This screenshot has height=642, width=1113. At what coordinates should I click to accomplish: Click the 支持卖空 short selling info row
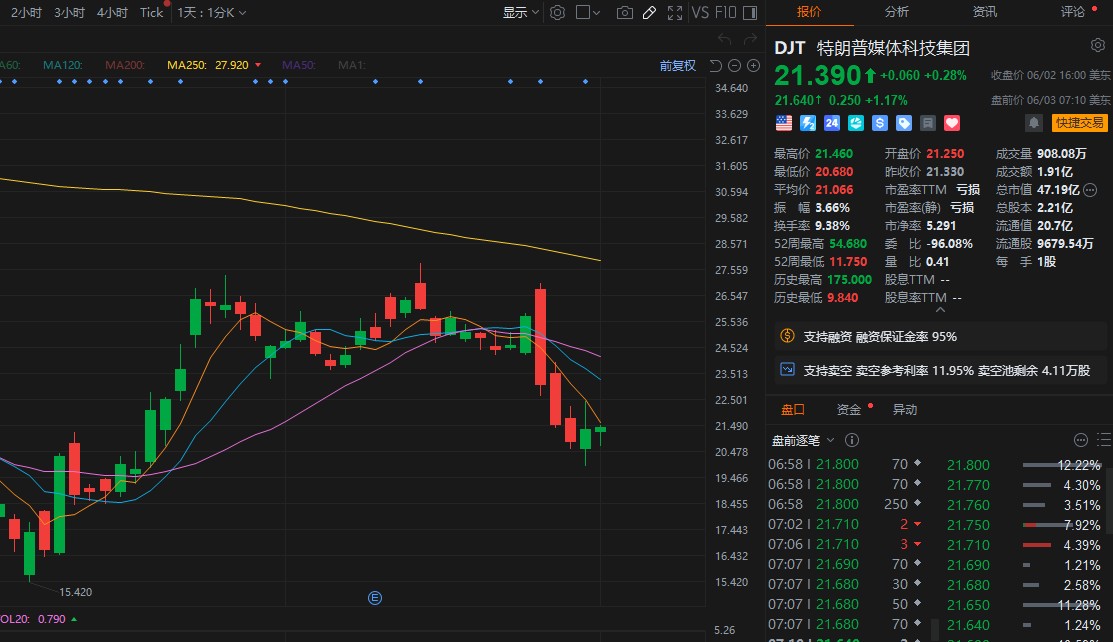click(x=938, y=370)
